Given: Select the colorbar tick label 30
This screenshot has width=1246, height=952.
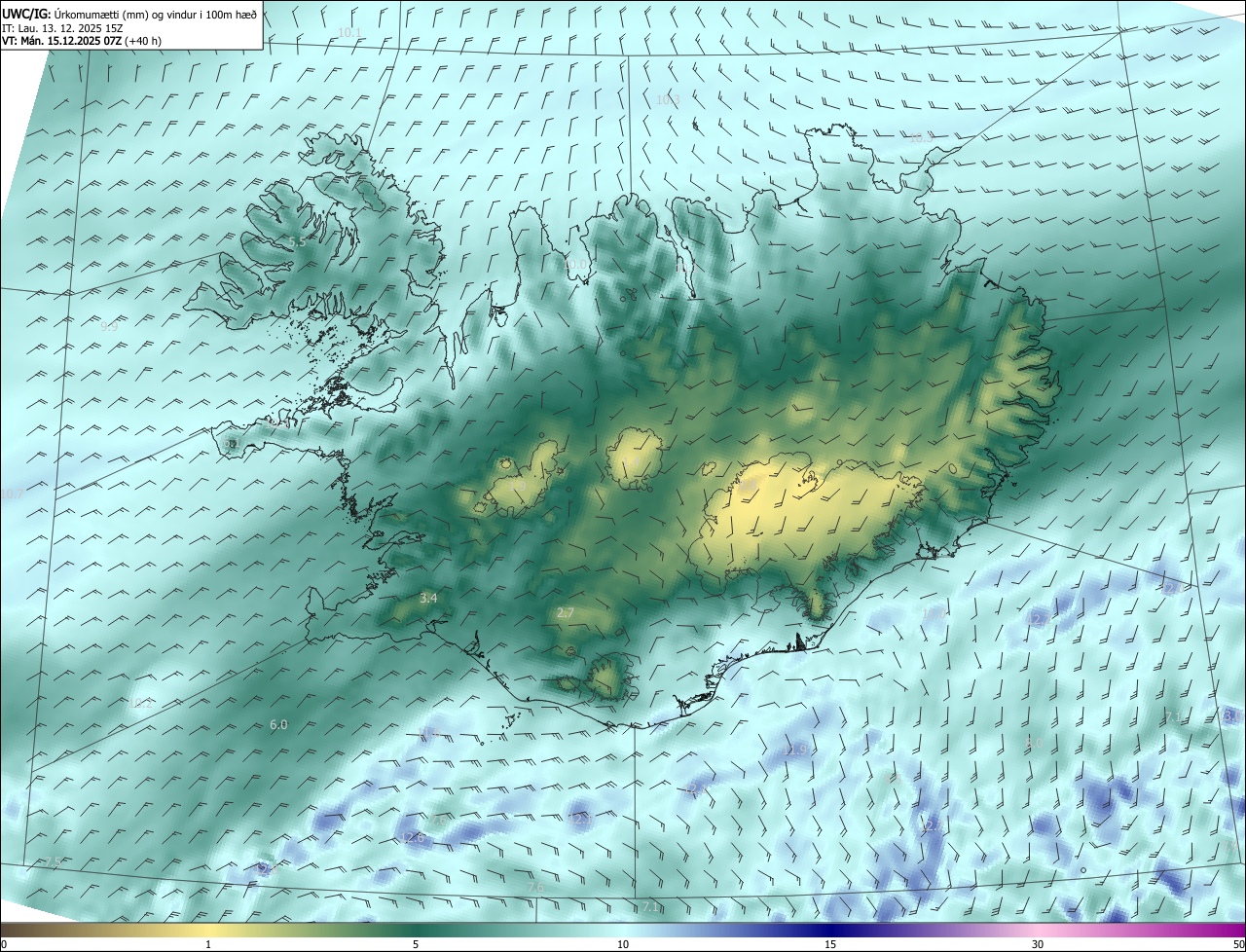Looking at the screenshot, I should coord(1038,944).
